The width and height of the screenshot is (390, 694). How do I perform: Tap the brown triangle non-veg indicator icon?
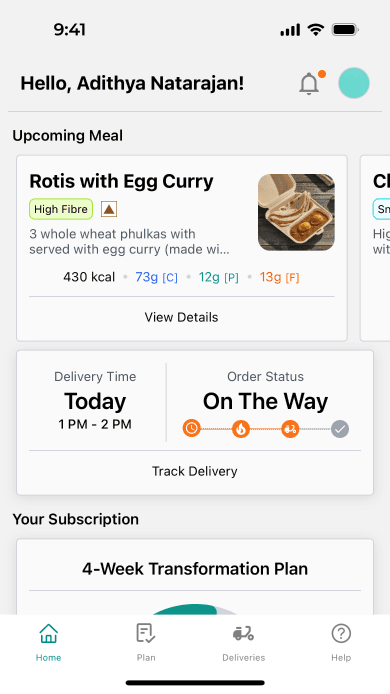pos(109,209)
